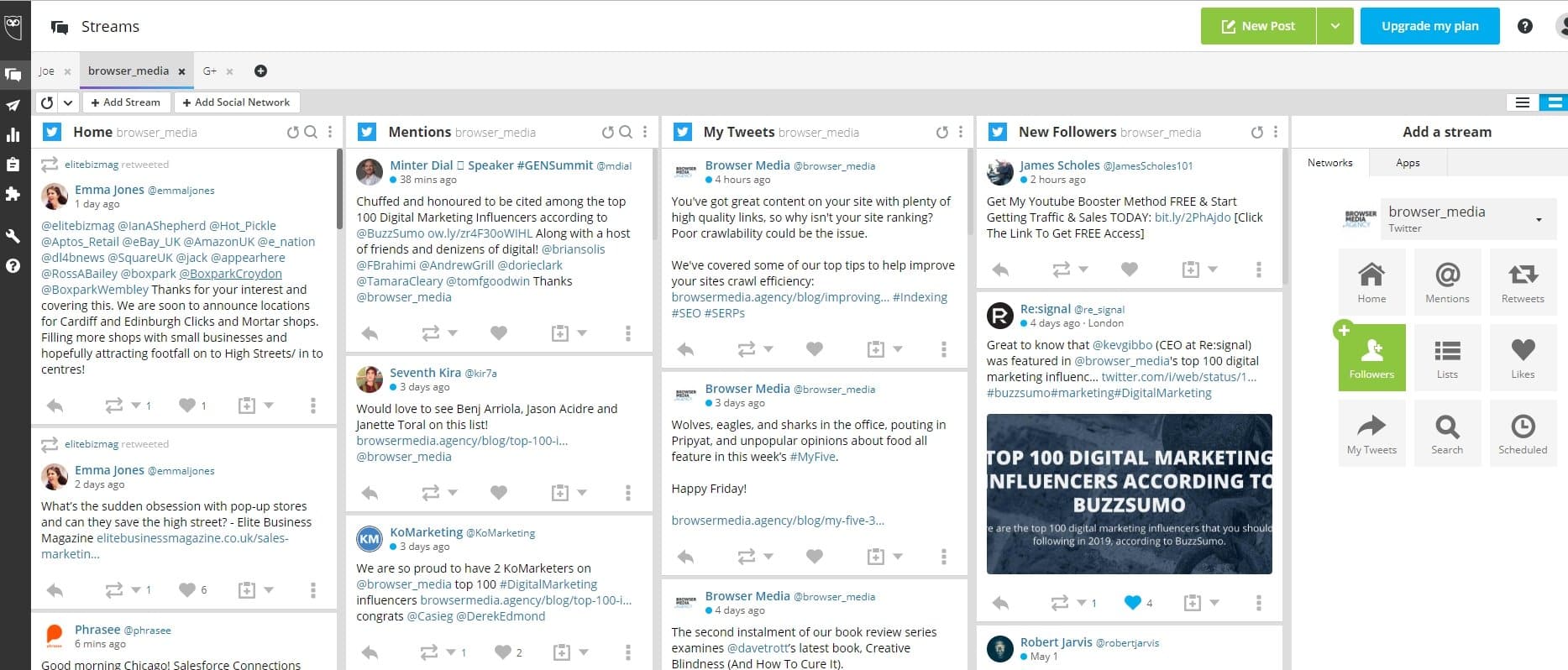1568x670 pixels.
Task: Add the Likes stream tile
Action: (1523, 358)
